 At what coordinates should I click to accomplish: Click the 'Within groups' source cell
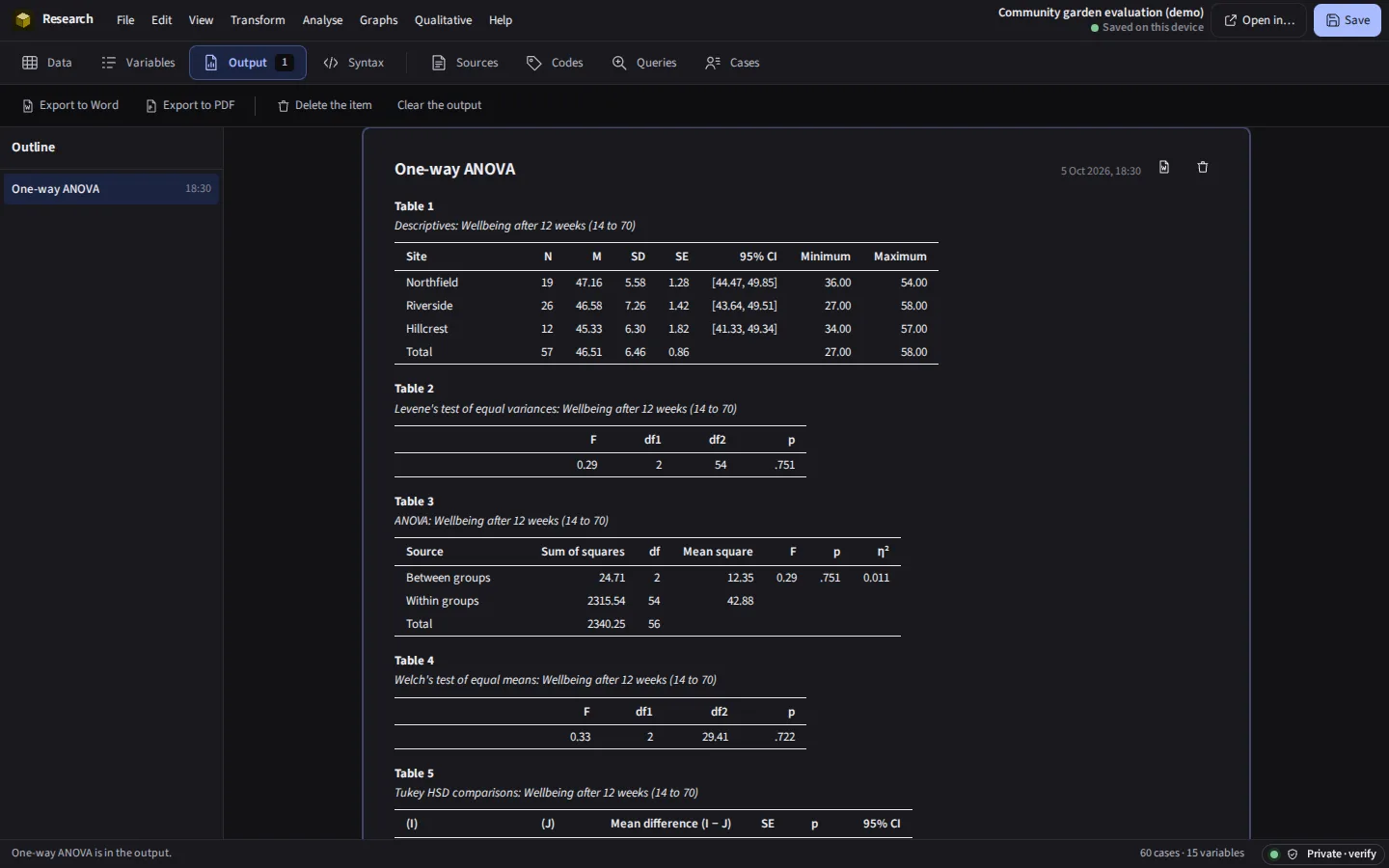coord(443,601)
